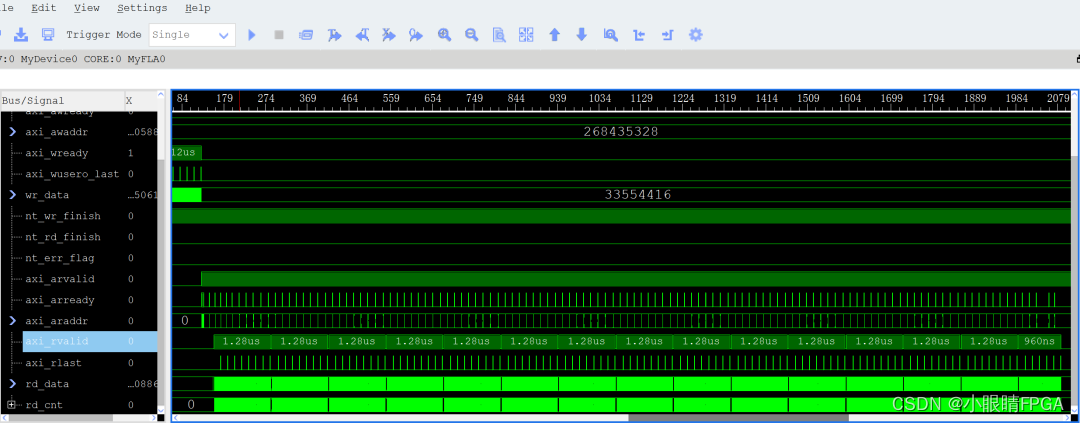Screen dimensions: 1080x423
Task: Stop capture with the gray stop button
Action: click(x=279, y=34)
